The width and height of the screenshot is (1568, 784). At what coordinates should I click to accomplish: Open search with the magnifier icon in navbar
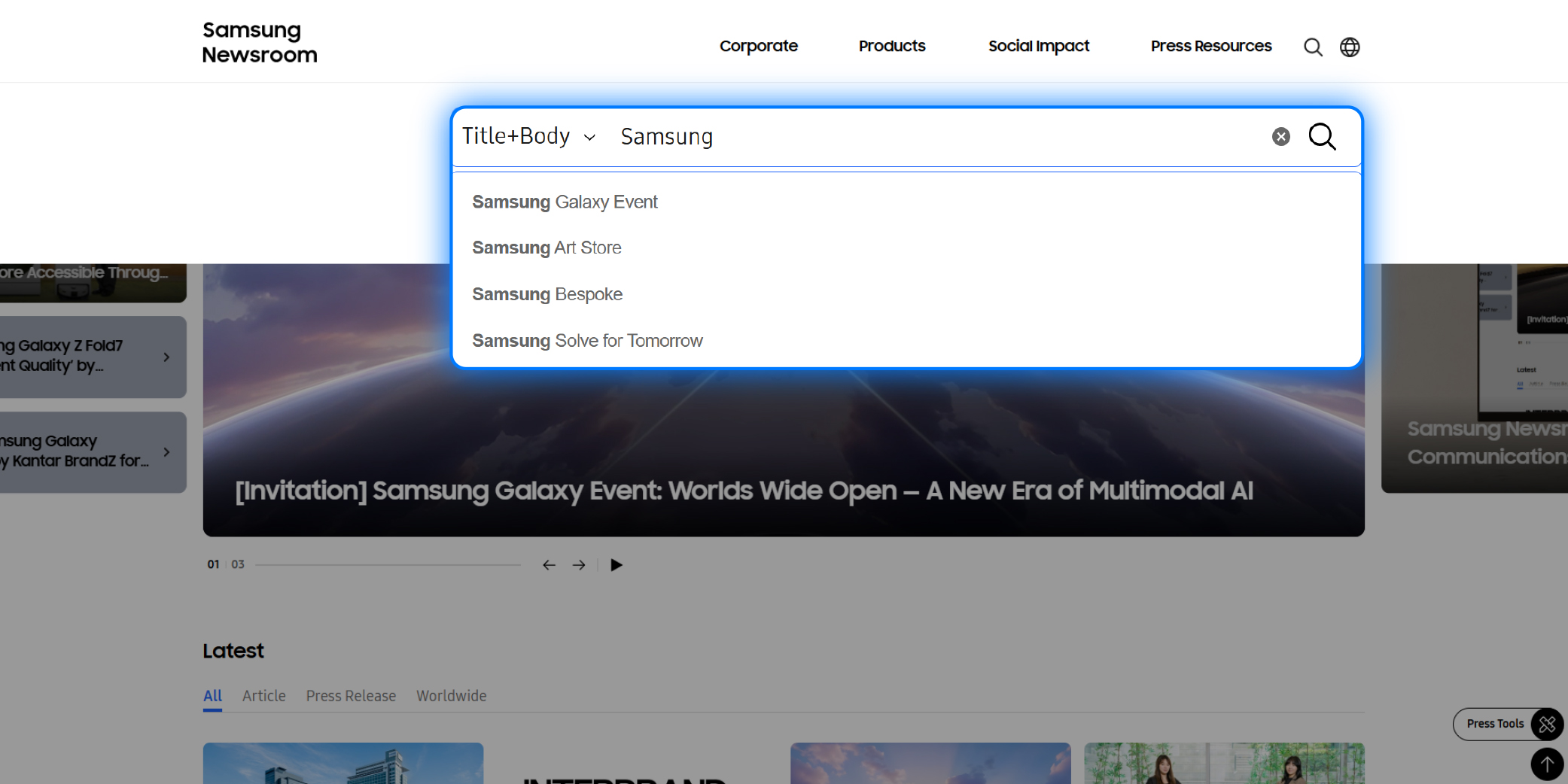pos(1313,47)
